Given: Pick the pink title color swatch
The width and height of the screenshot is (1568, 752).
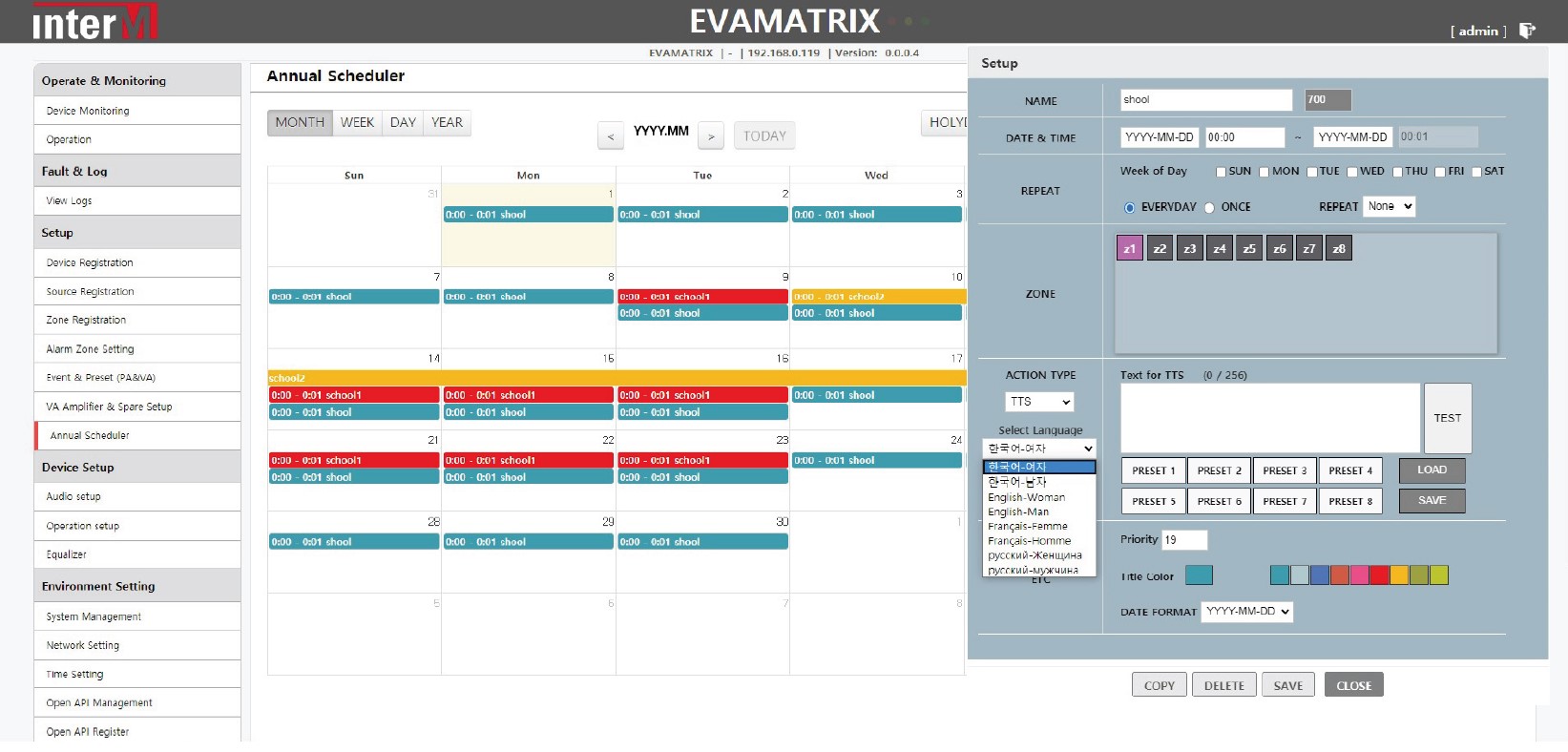Looking at the screenshot, I should pyautogui.click(x=1360, y=574).
